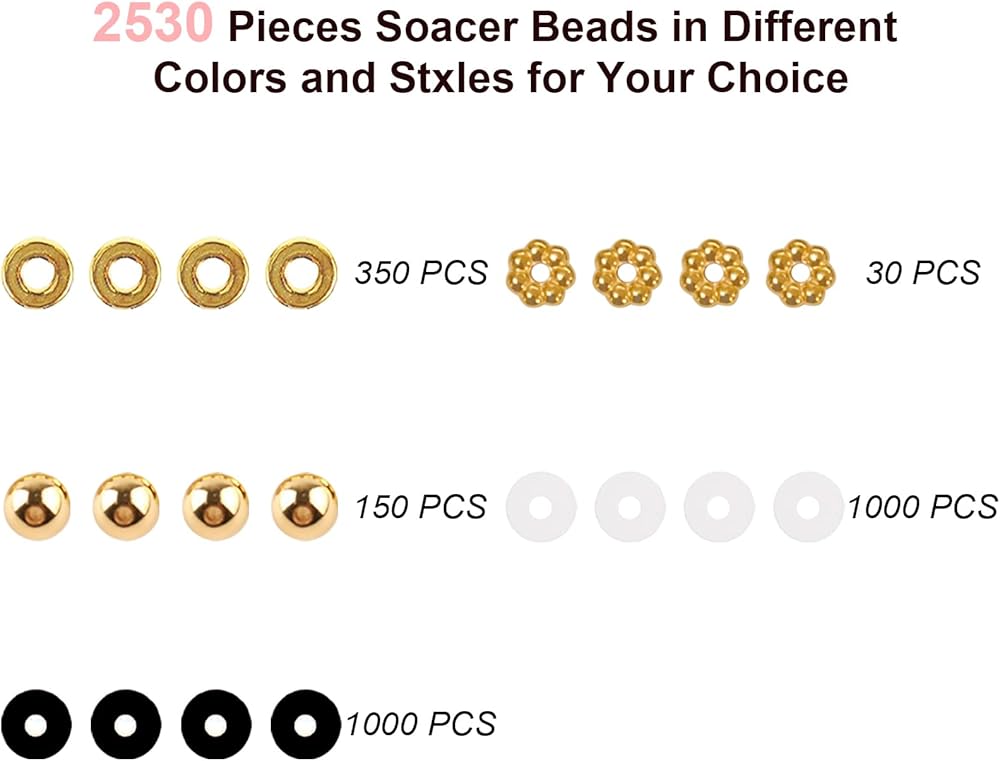Select the last gold flat ring bead
The width and height of the screenshot is (1000, 761).
302,272
